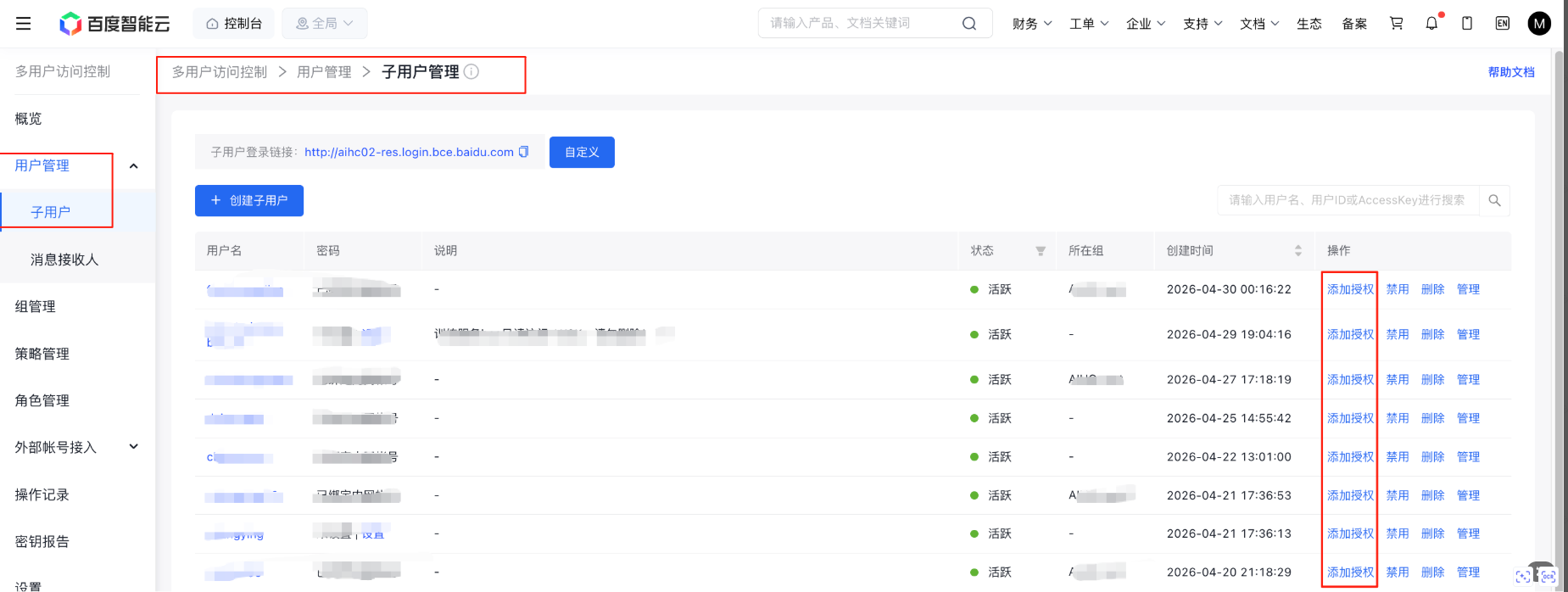
Task: Copy the sub-user login link
Action: (523, 152)
